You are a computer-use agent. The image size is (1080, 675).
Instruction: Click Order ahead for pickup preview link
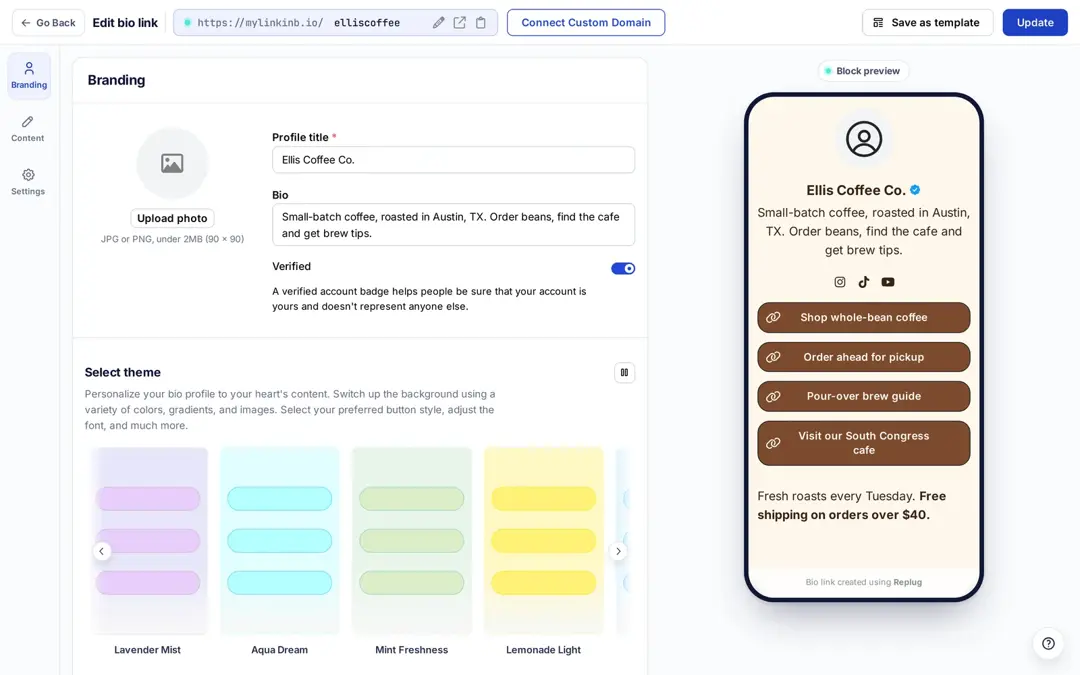click(x=864, y=357)
